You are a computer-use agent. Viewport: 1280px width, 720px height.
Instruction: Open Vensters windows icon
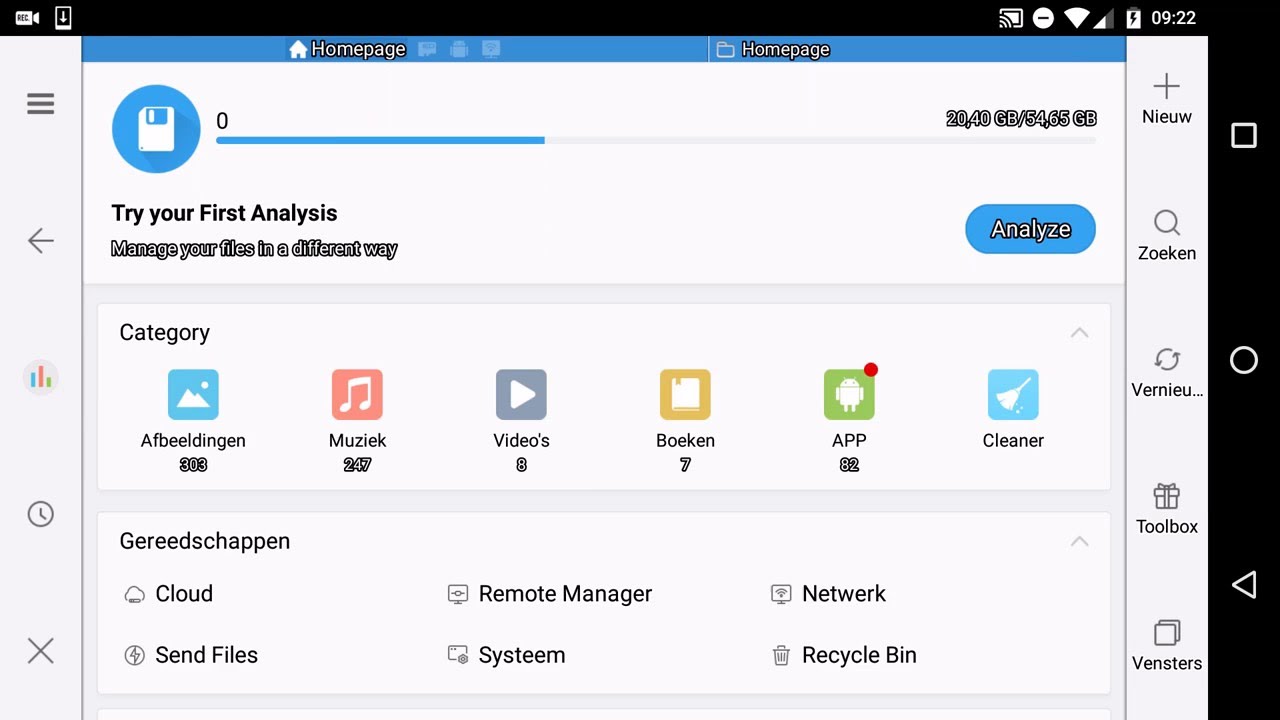point(1166,633)
